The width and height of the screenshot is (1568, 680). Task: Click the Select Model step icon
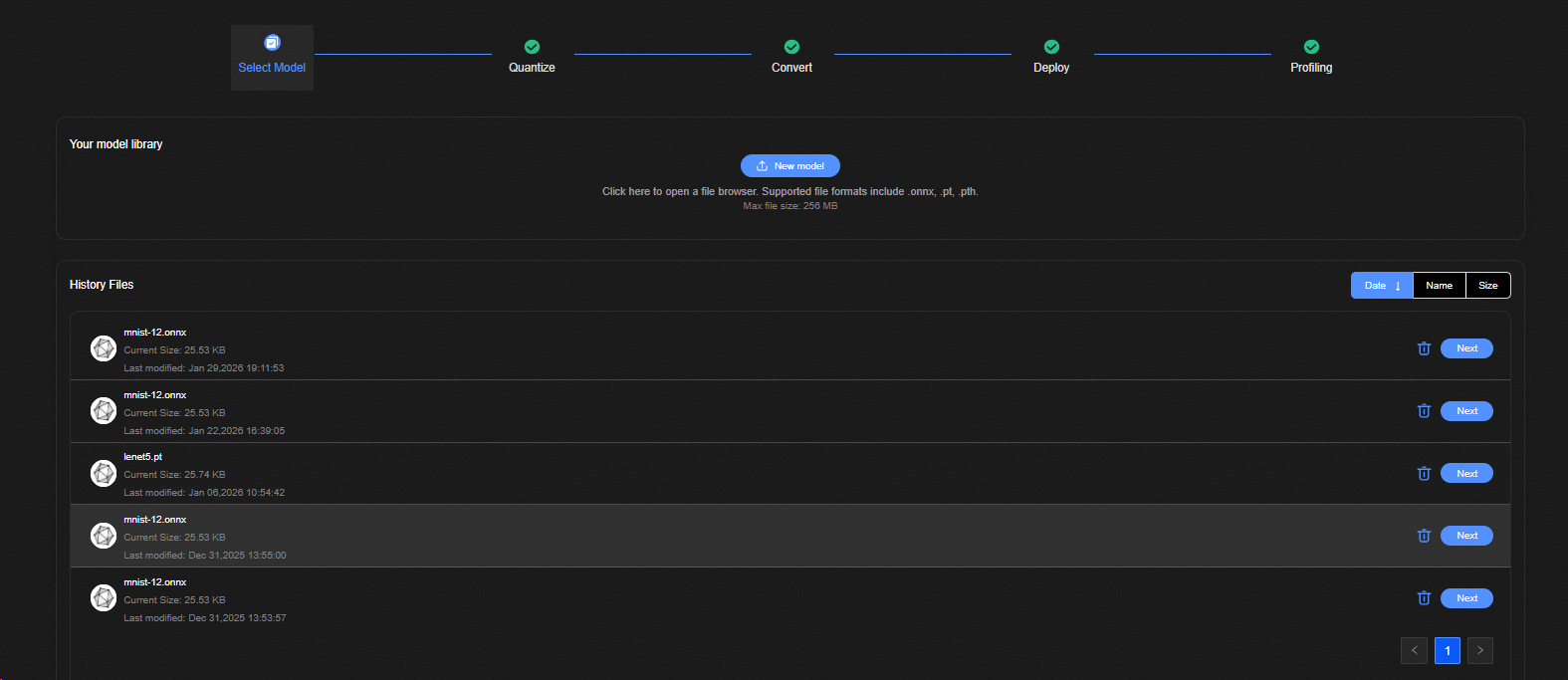click(272, 43)
